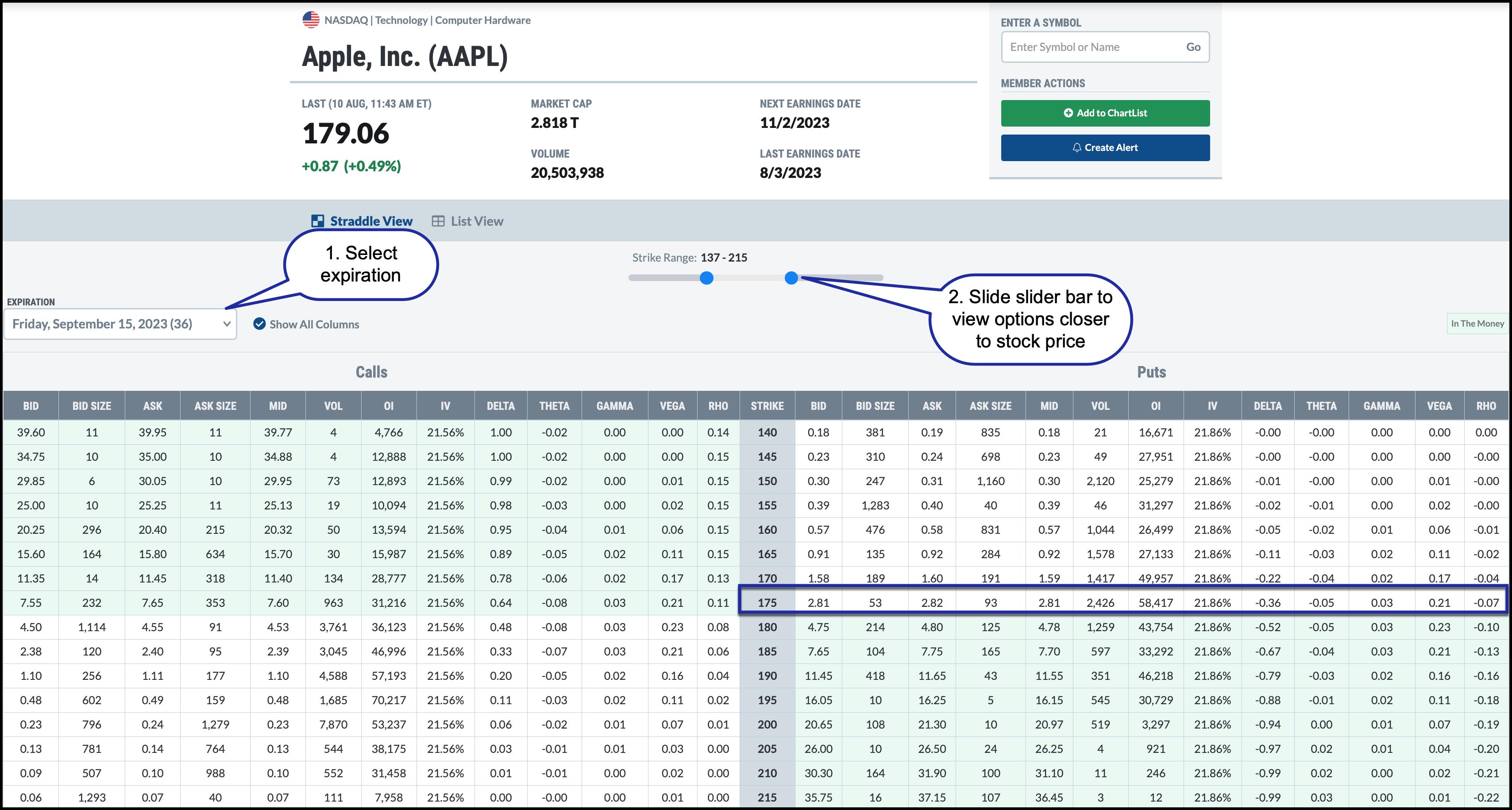Switch to List View tab
Image resolution: width=1512 pixels, height=810 pixels.
(x=476, y=221)
